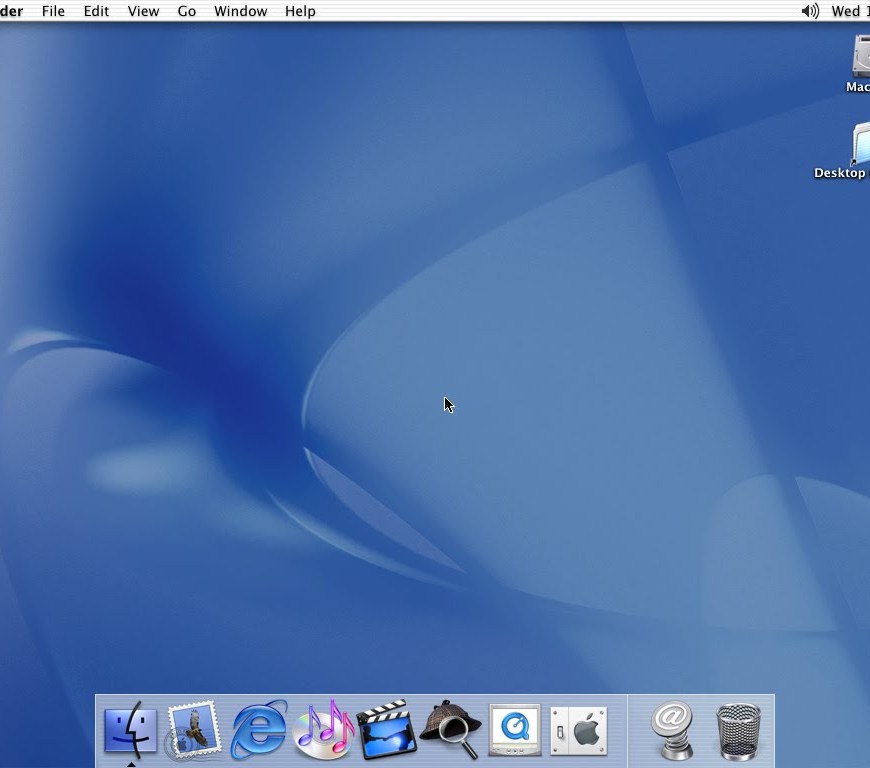870x768 pixels.
Task: Click the @ spring web link icon
Action: coord(673,730)
